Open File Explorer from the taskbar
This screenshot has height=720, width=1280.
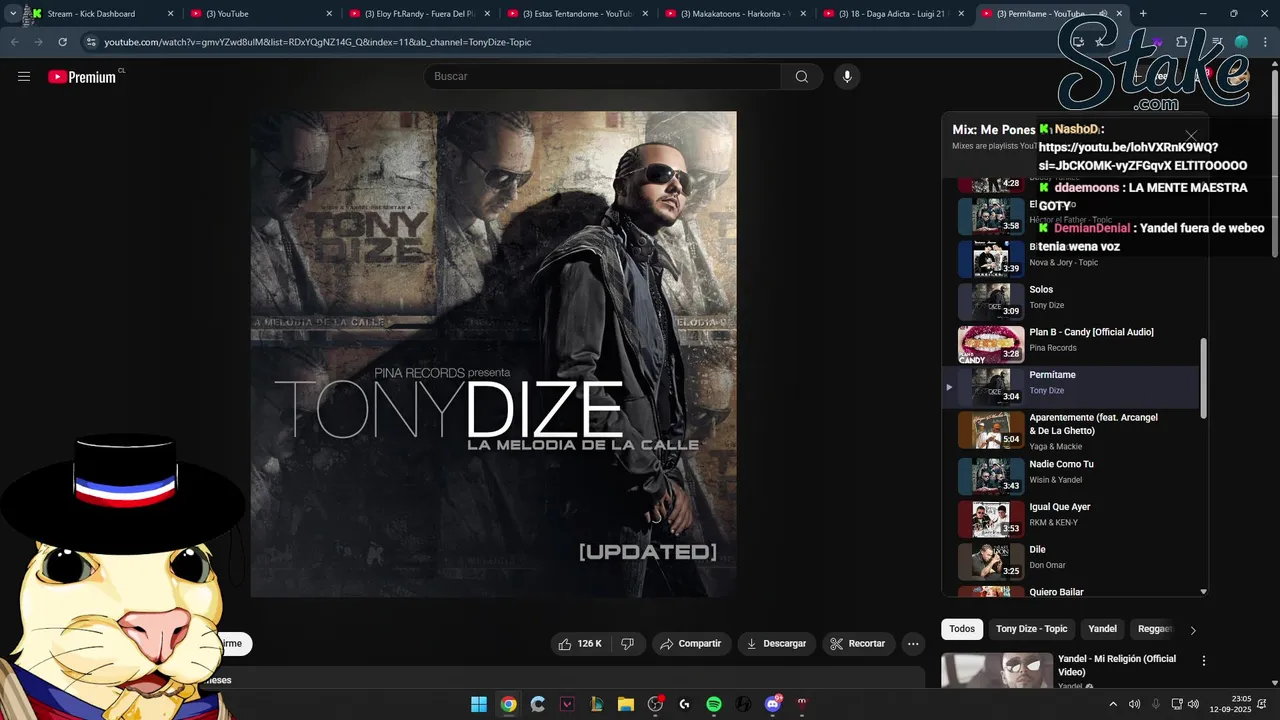coord(626,704)
